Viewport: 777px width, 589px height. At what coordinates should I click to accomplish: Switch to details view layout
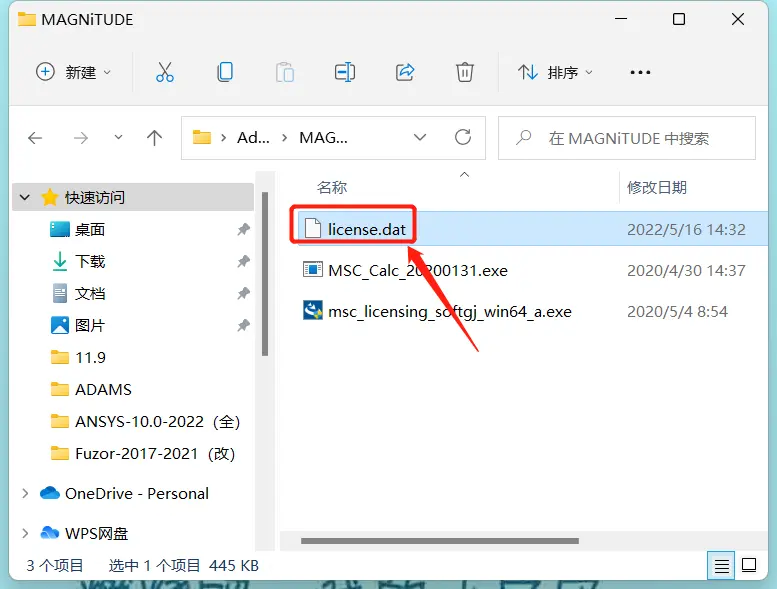coord(722,565)
